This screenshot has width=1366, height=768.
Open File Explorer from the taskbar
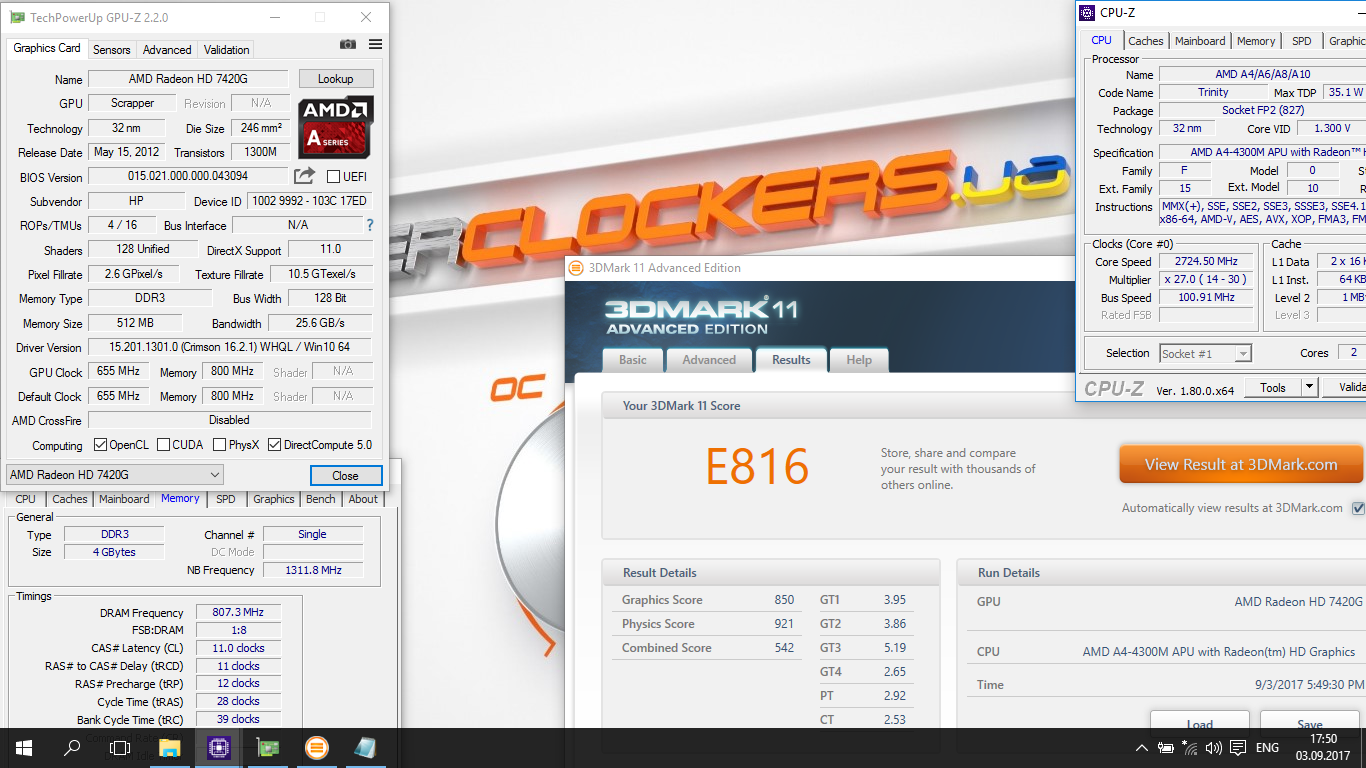click(x=169, y=747)
